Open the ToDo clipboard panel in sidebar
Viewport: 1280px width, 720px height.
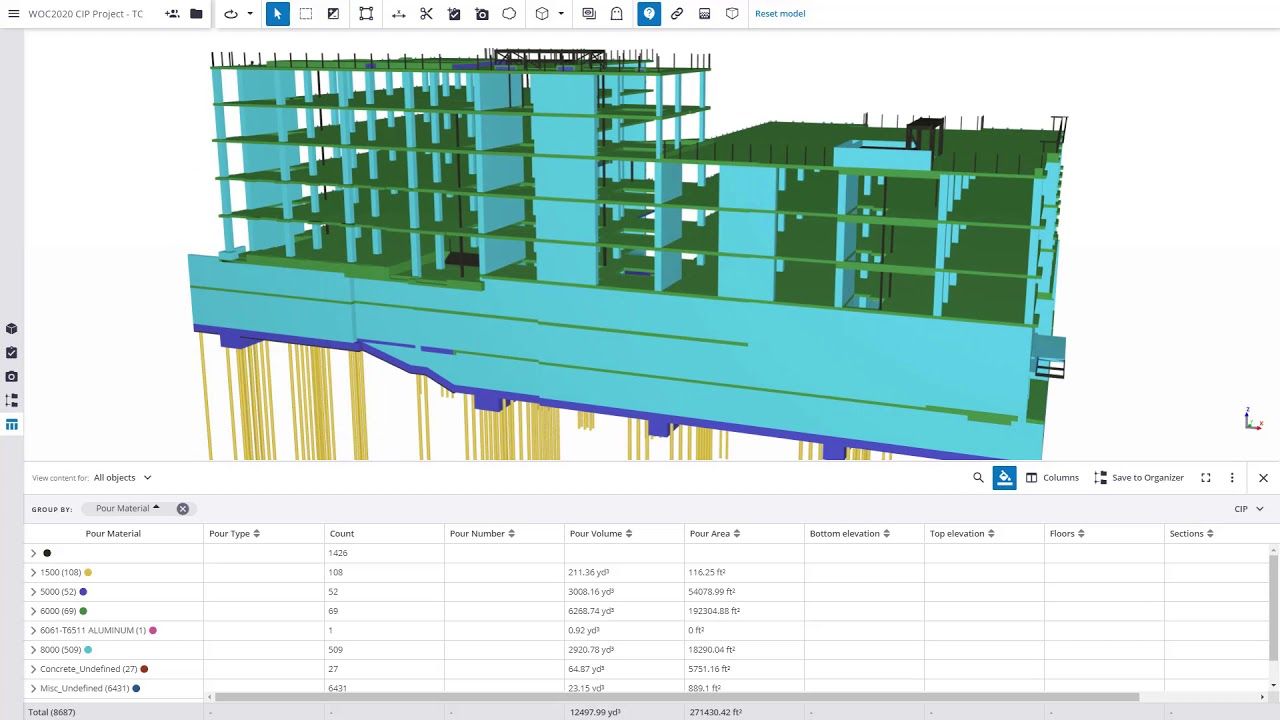pyautogui.click(x=11, y=353)
